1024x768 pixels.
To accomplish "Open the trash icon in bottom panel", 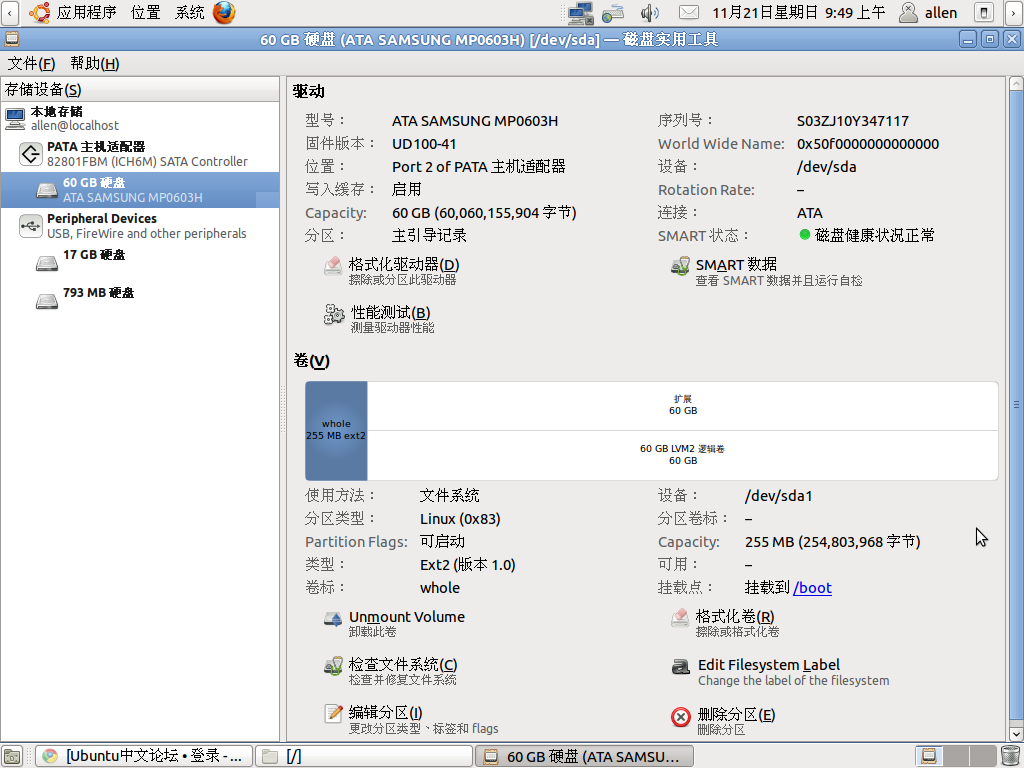I will point(1010,756).
